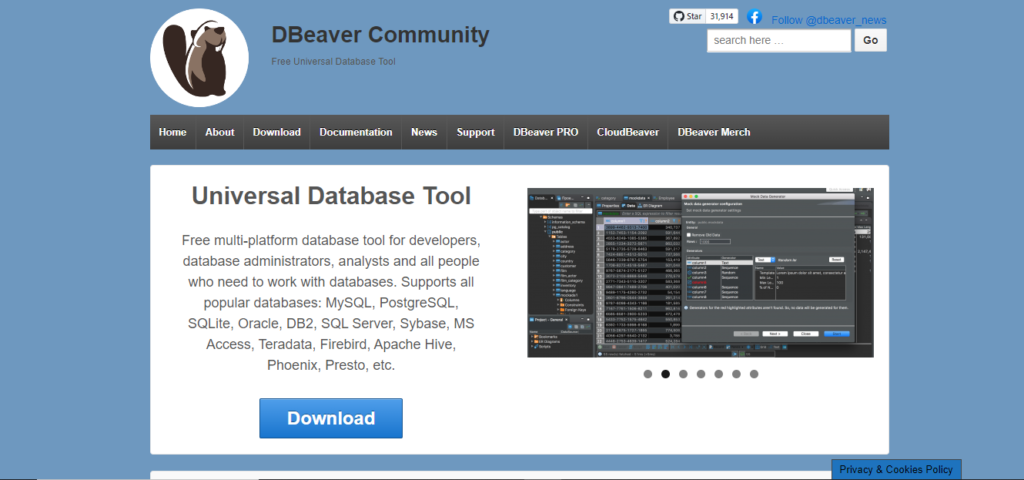The height and width of the screenshot is (480, 1024).
Task: Open the Support menu item
Action: [475, 132]
